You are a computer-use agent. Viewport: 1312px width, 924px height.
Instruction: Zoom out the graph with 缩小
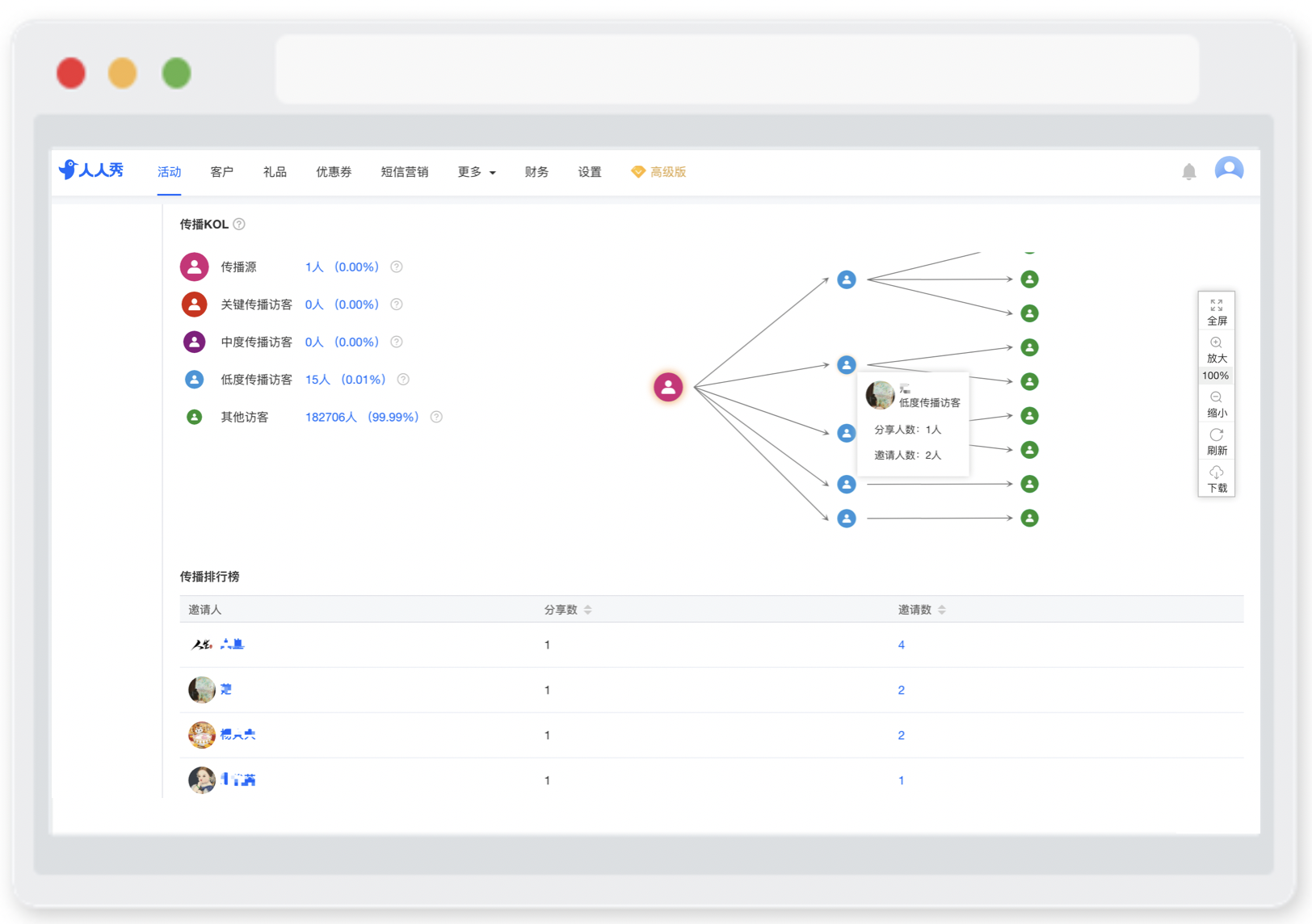(1217, 405)
